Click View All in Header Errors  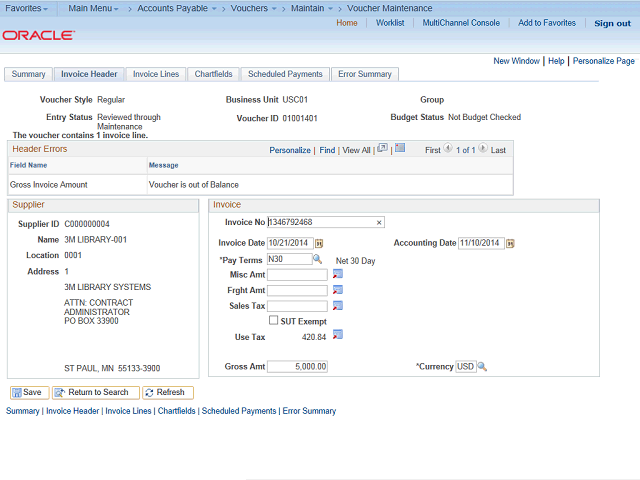coord(356,150)
